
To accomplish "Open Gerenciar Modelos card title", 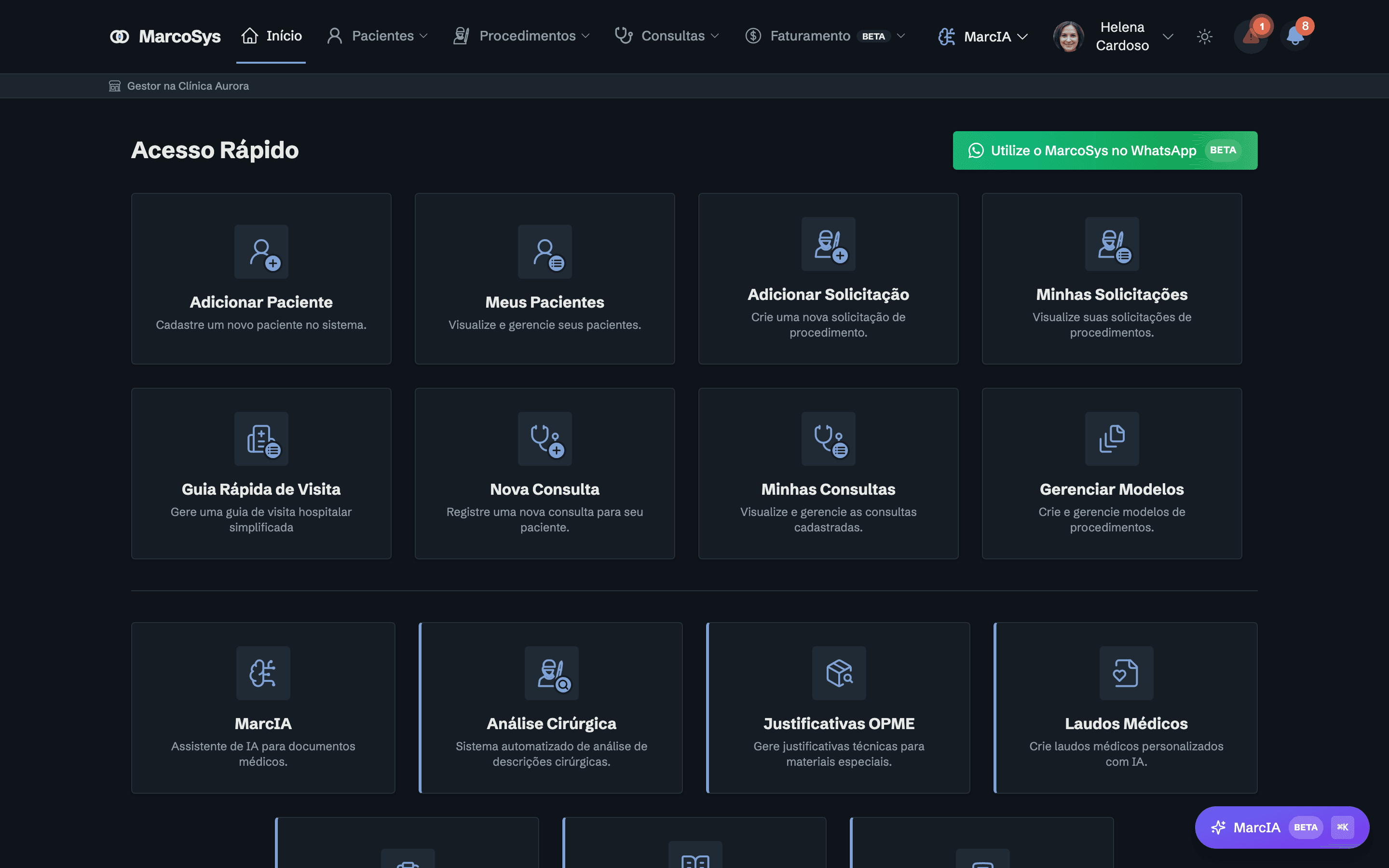I will point(1112,489).
